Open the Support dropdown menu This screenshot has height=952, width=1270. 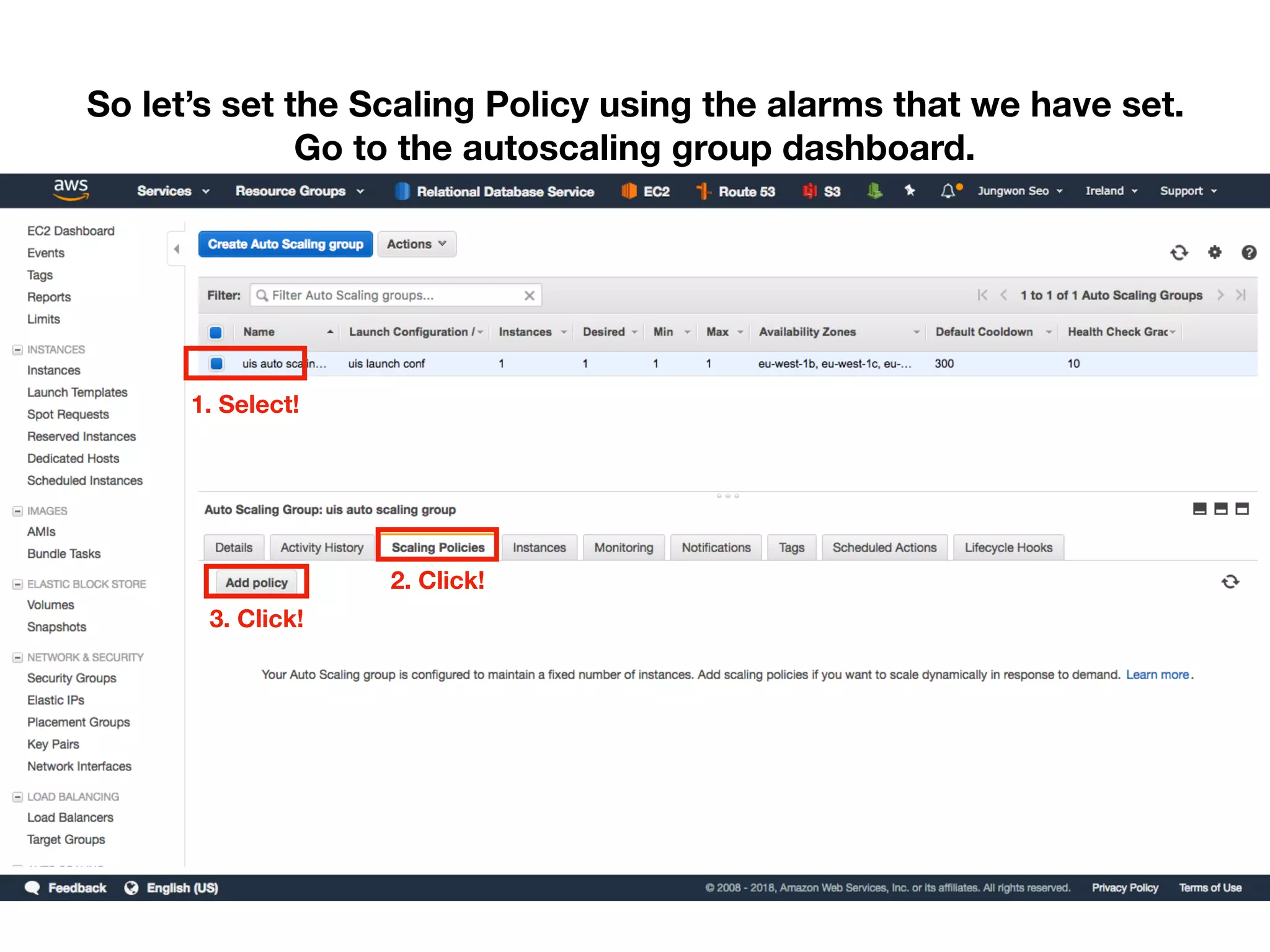[1189, 191]
